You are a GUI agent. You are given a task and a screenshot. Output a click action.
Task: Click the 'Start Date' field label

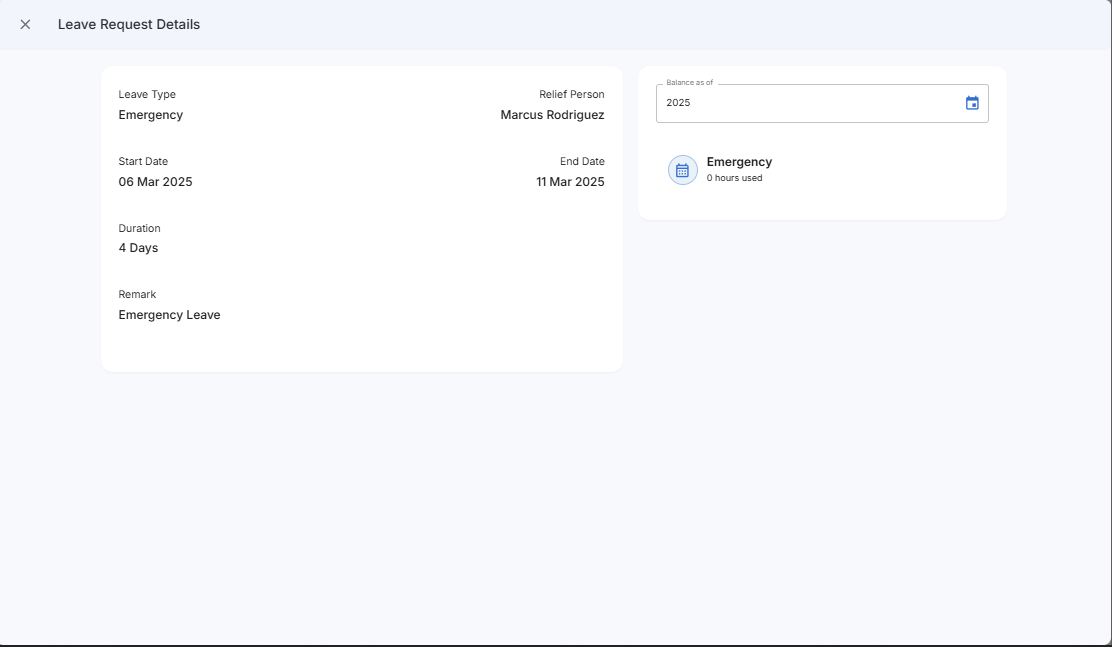point(143,162)
